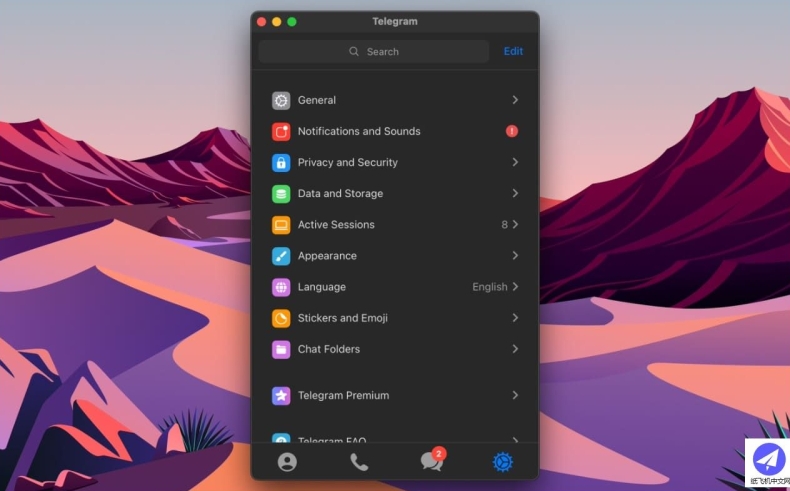Image resolution: width=790 pixels, height=491 pixels.
Task: Open the orange Active Sessions icon
Action: pos(281,225)
